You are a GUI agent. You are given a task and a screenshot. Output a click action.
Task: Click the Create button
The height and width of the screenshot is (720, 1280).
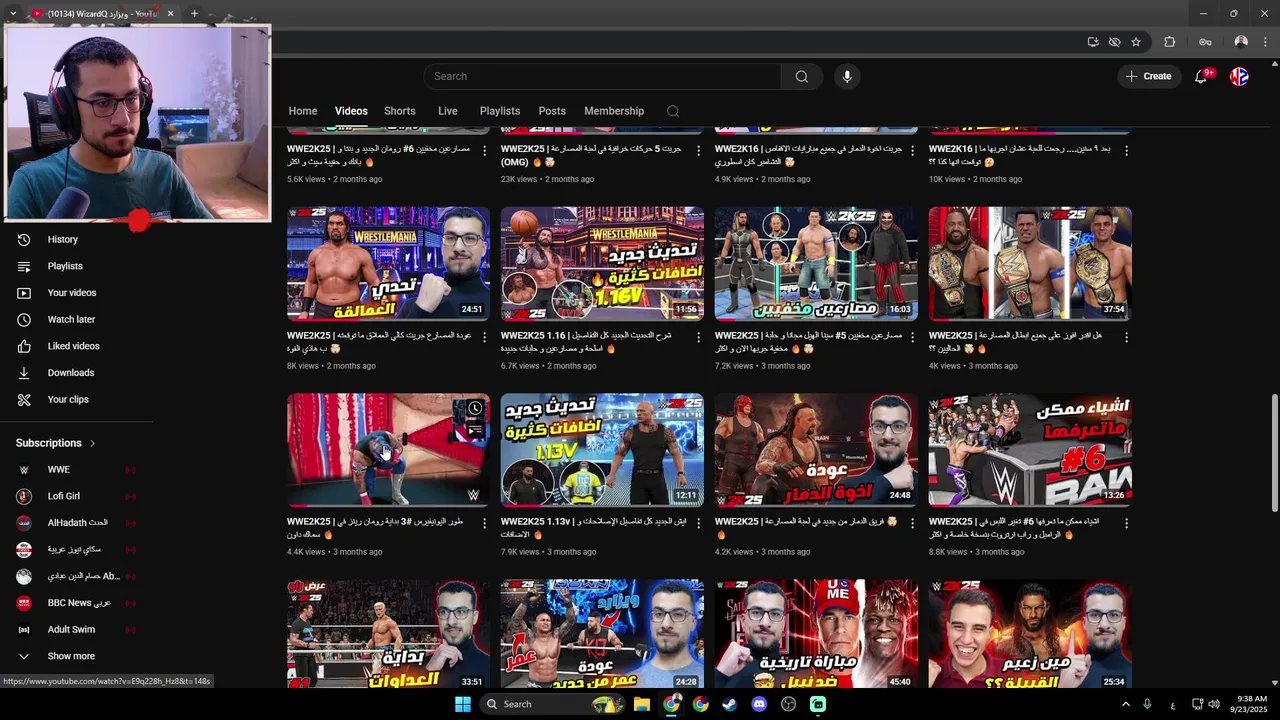click(1148, 76)
